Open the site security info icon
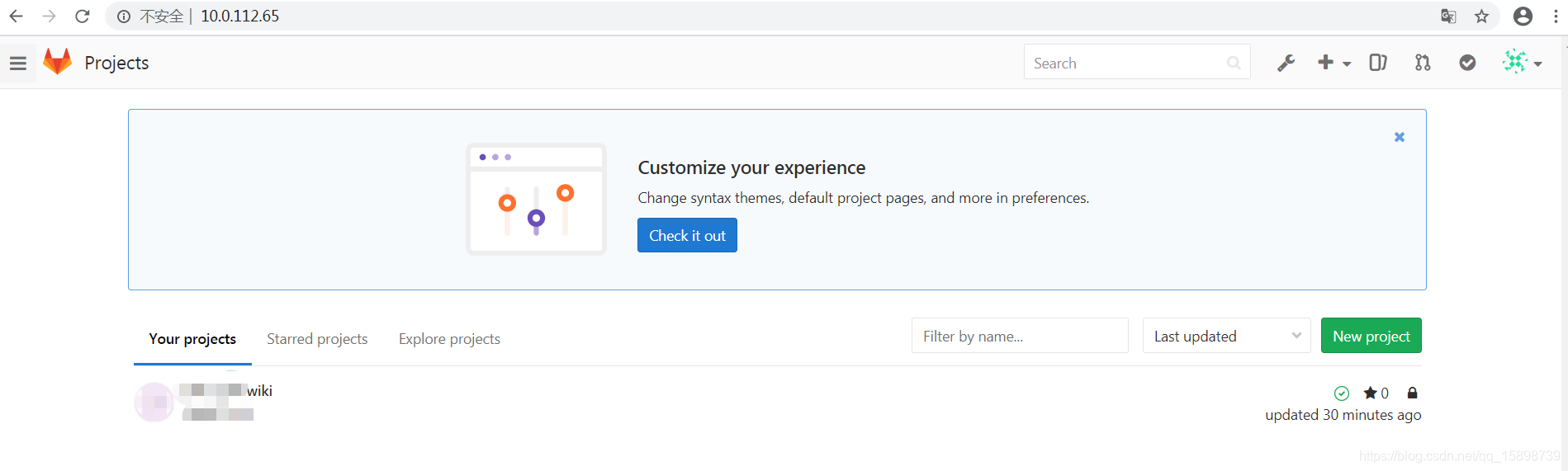Image resolution: width=1568 pixels, height=471 pixels. tap(124, 16)
